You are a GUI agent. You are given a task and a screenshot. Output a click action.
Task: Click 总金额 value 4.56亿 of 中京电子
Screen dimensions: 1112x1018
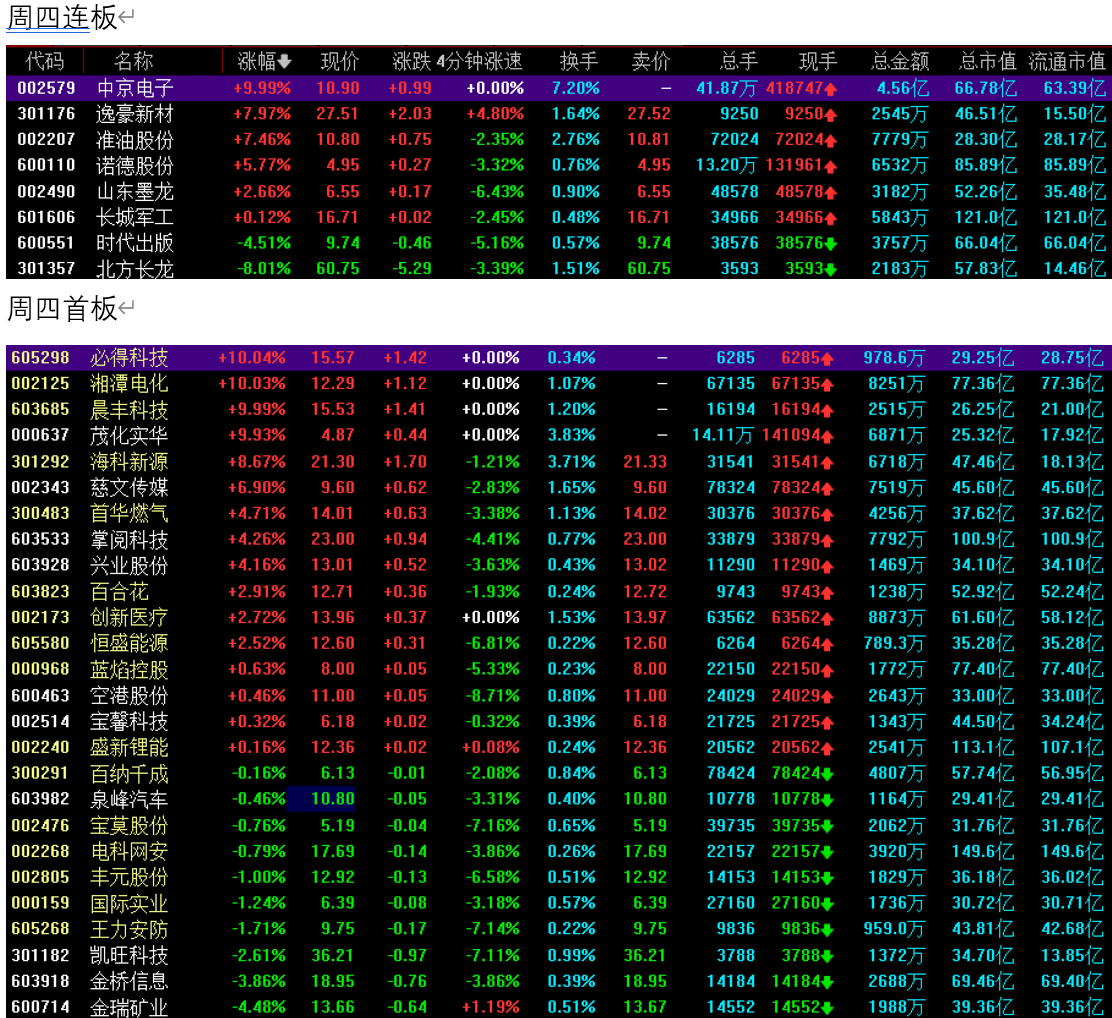pos(903,89)
